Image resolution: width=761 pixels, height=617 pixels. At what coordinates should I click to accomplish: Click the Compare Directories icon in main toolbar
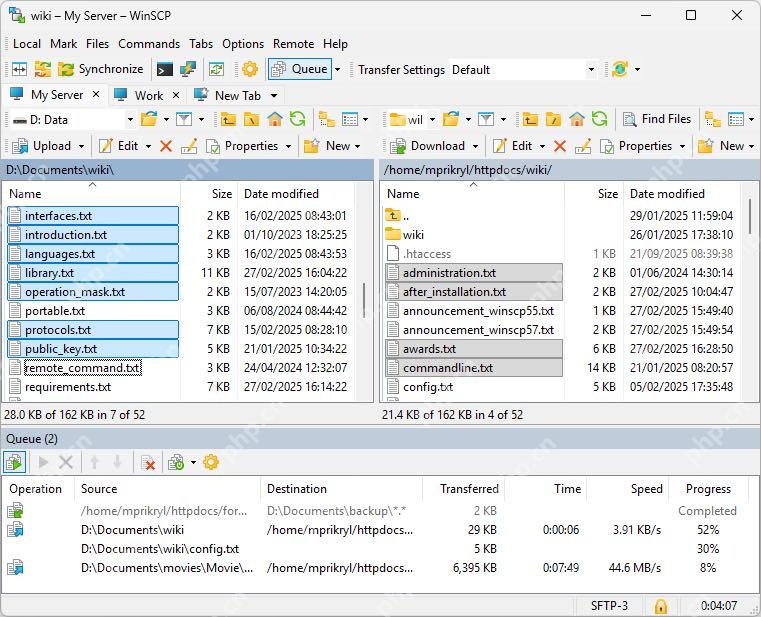(19, 69)
